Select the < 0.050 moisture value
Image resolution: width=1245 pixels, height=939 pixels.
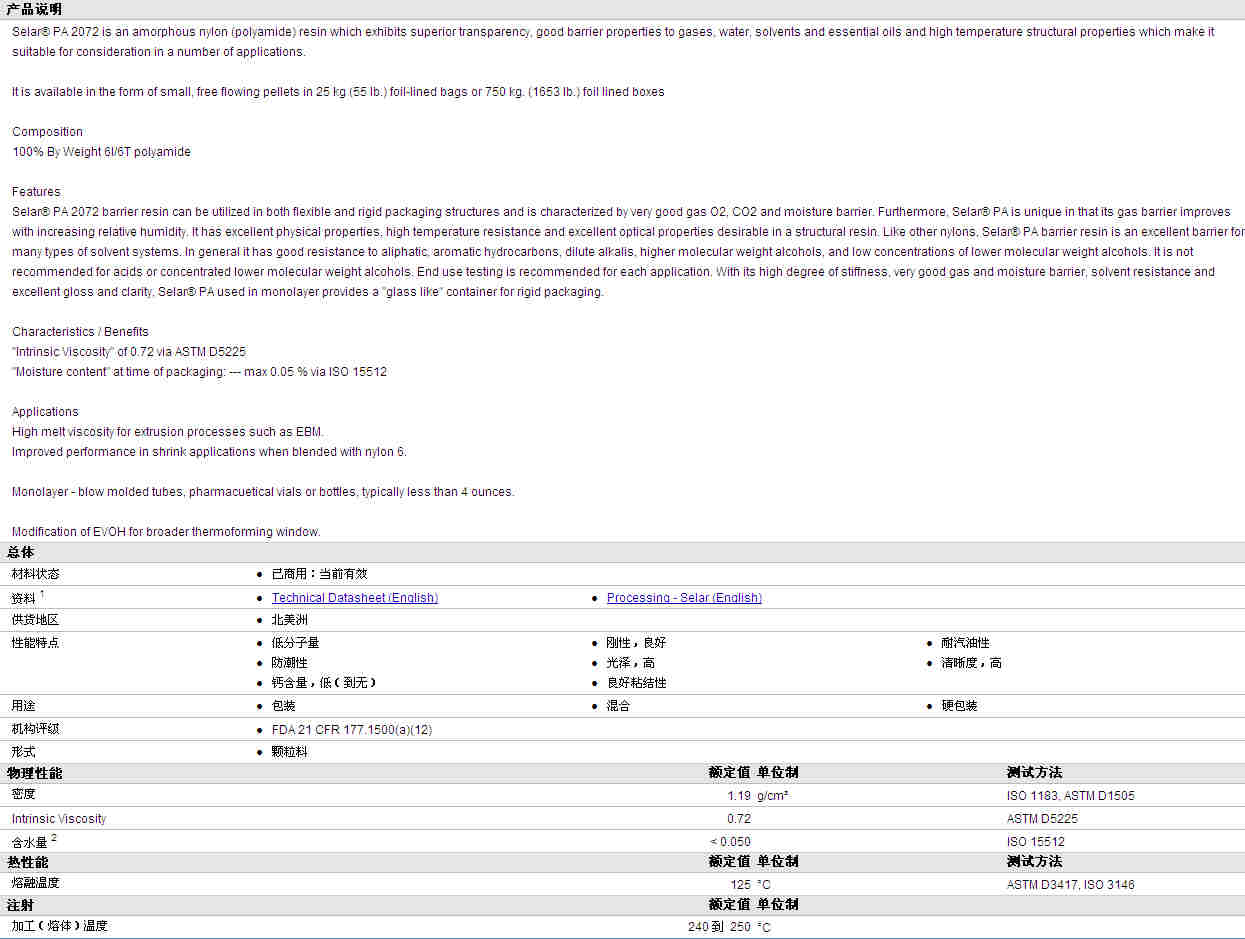(731, 842)
